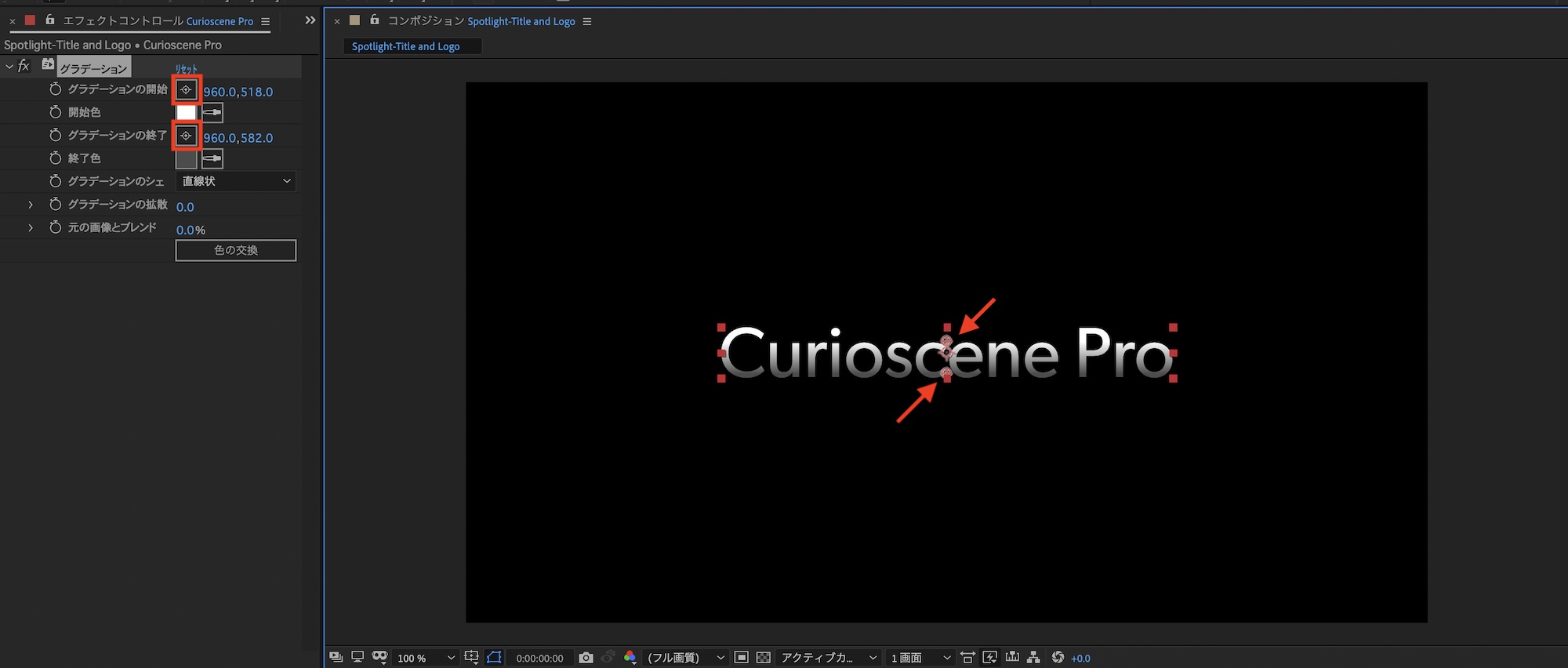Open the 直線状 gradient shape dropdown
1568x668 pixels.
click(x=236, y=181)
